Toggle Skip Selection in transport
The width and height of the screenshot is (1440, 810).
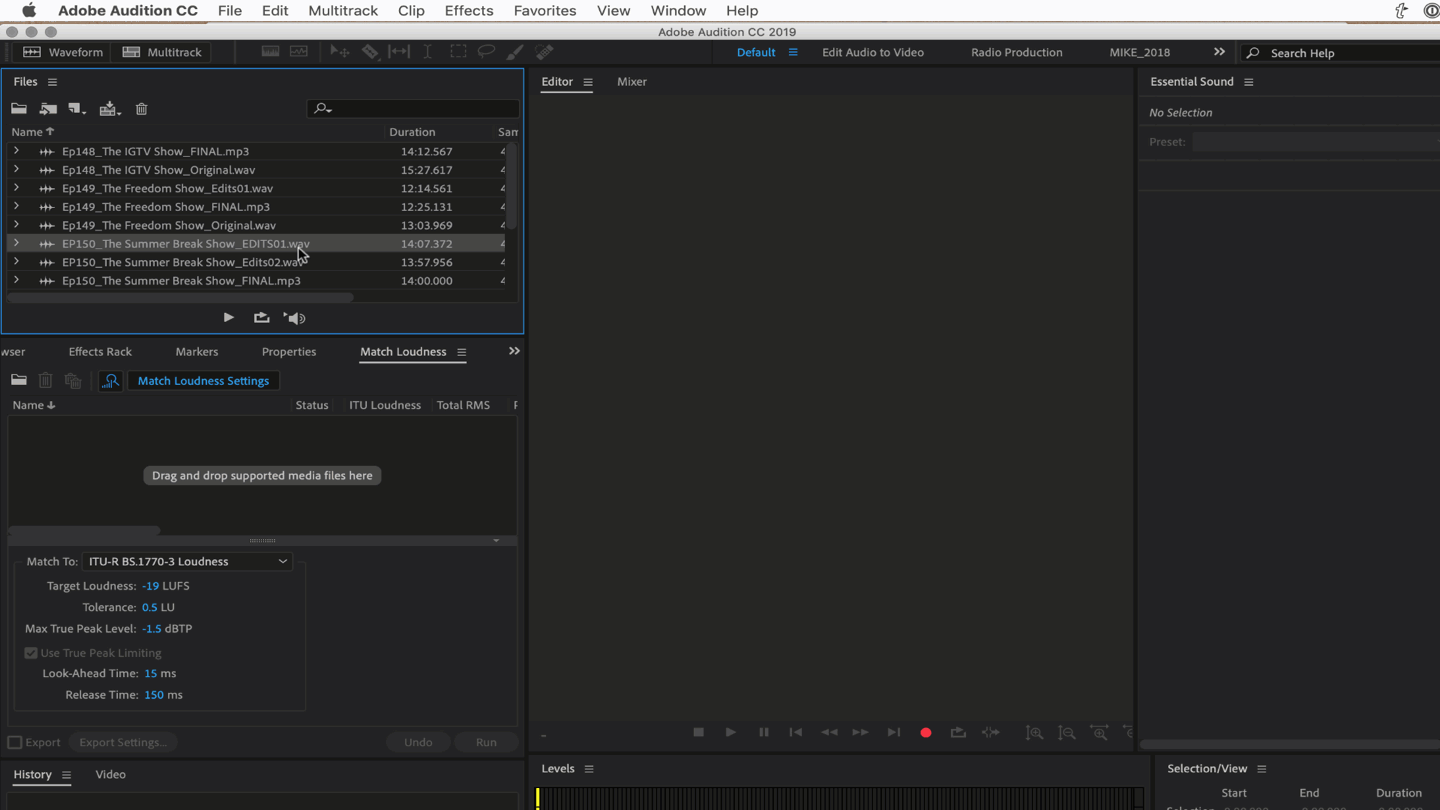click(991, 733)
